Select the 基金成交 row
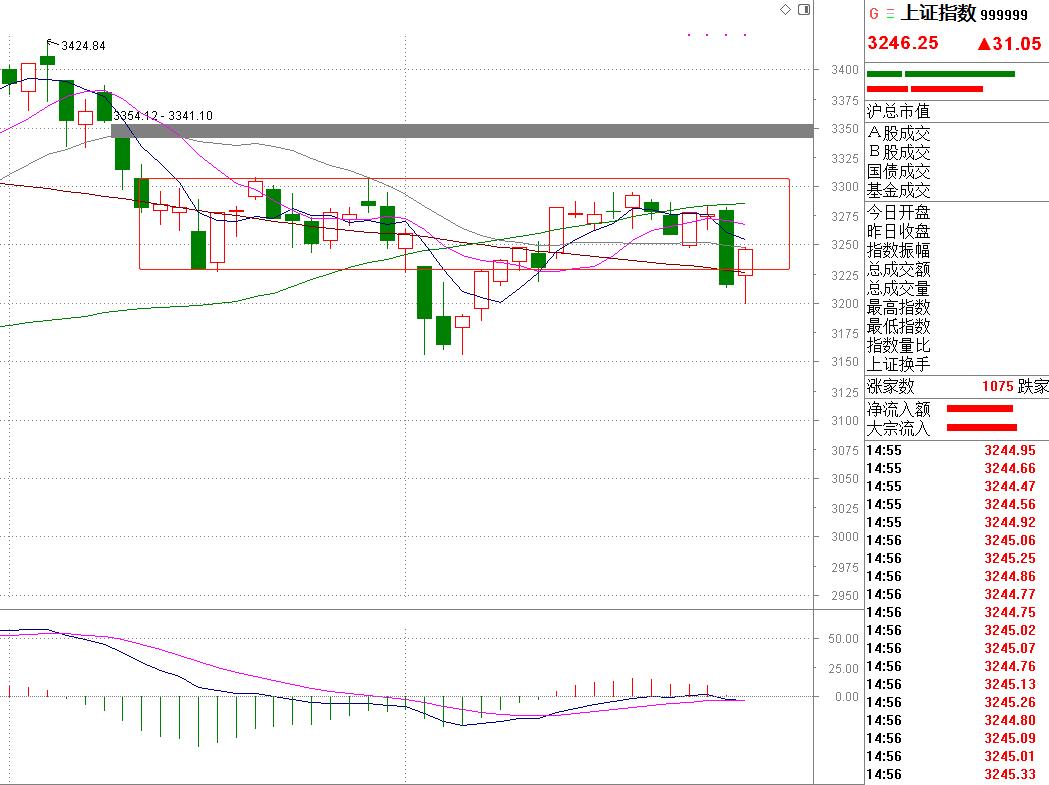The height and width of the screenshot is (785, 1049). pyautogui.click(x=957, y=190)
